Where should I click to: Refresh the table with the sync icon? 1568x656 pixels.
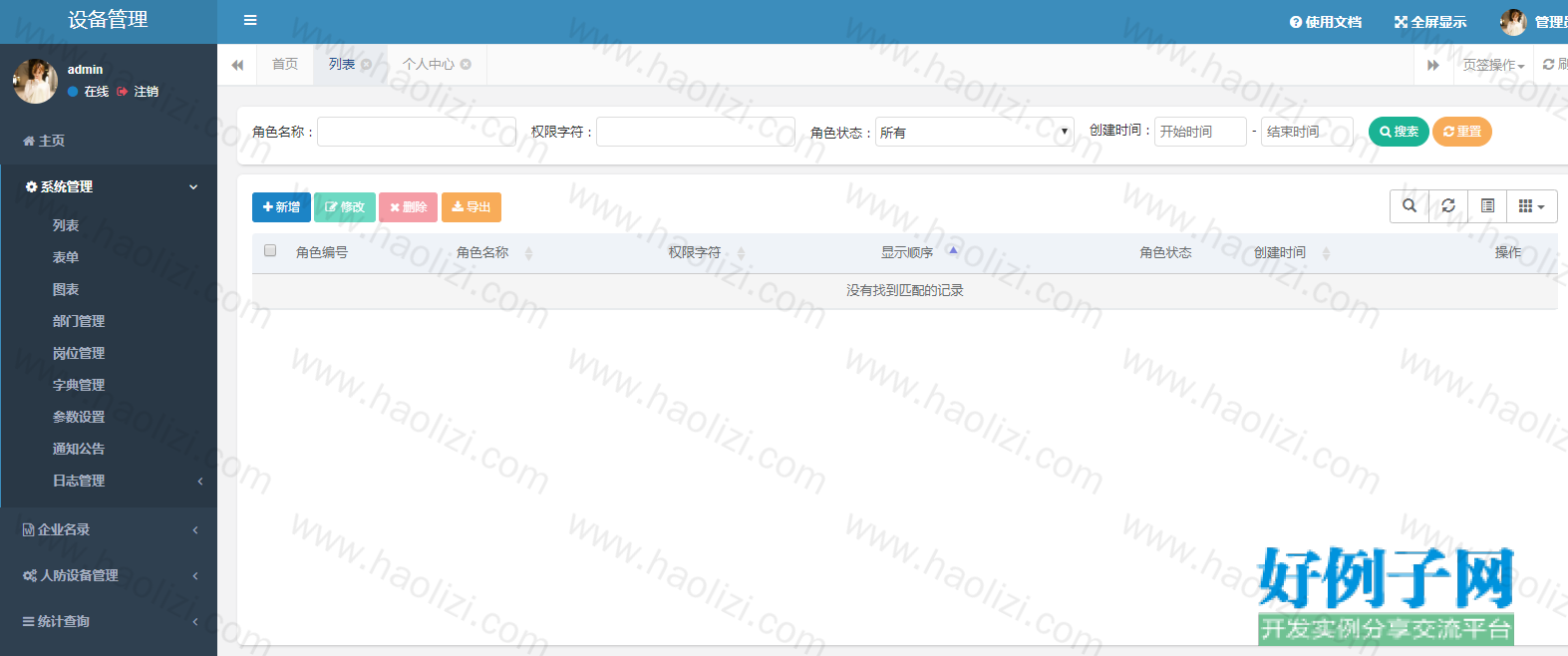[1448, 206]
